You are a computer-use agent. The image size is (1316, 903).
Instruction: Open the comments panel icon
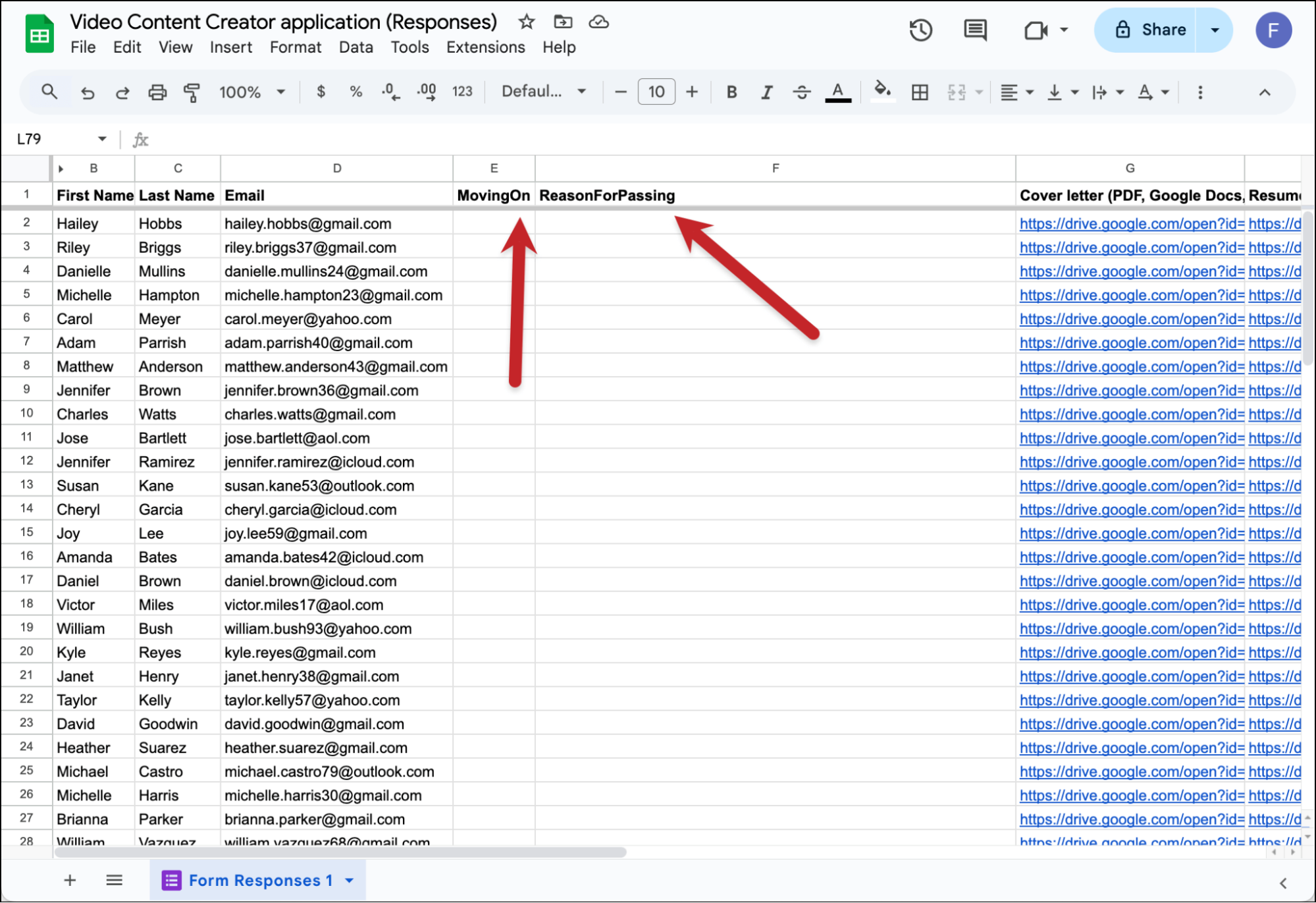click(975, 30)
